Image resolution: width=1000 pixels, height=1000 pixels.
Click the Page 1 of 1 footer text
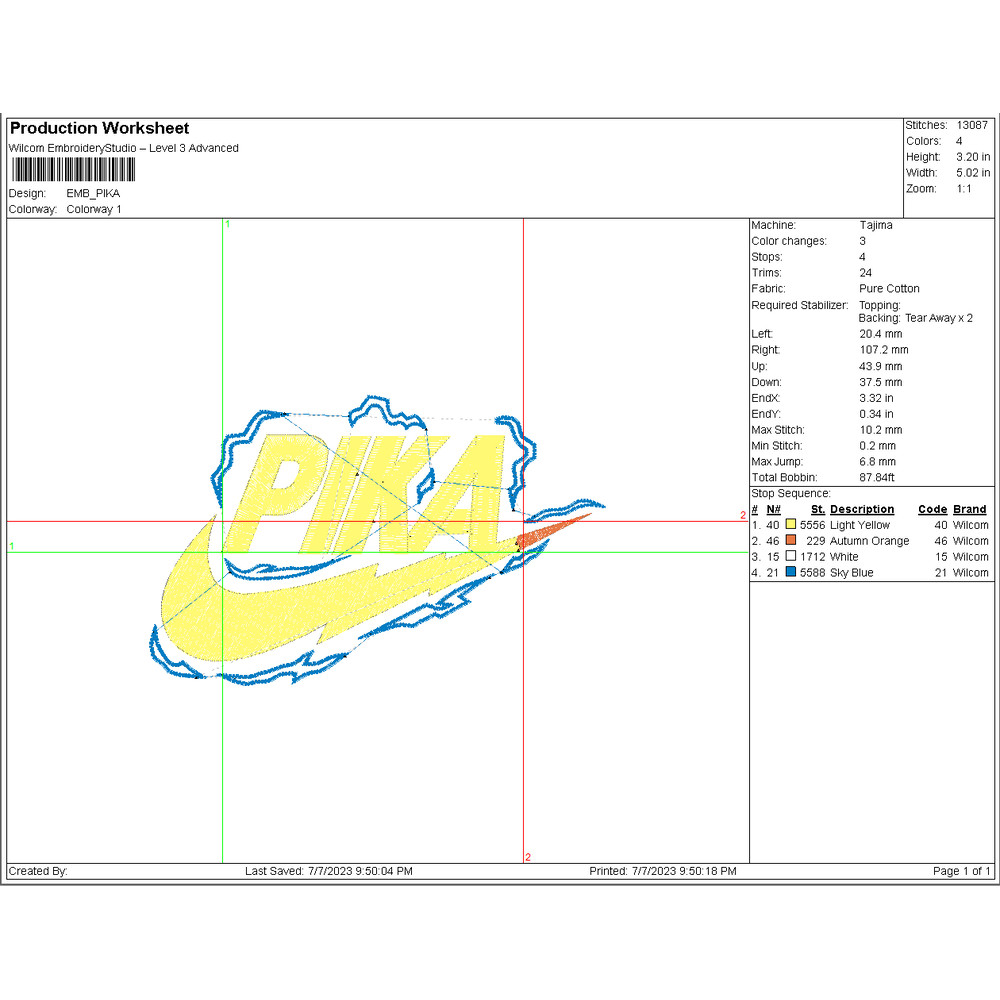click(961, 871)
